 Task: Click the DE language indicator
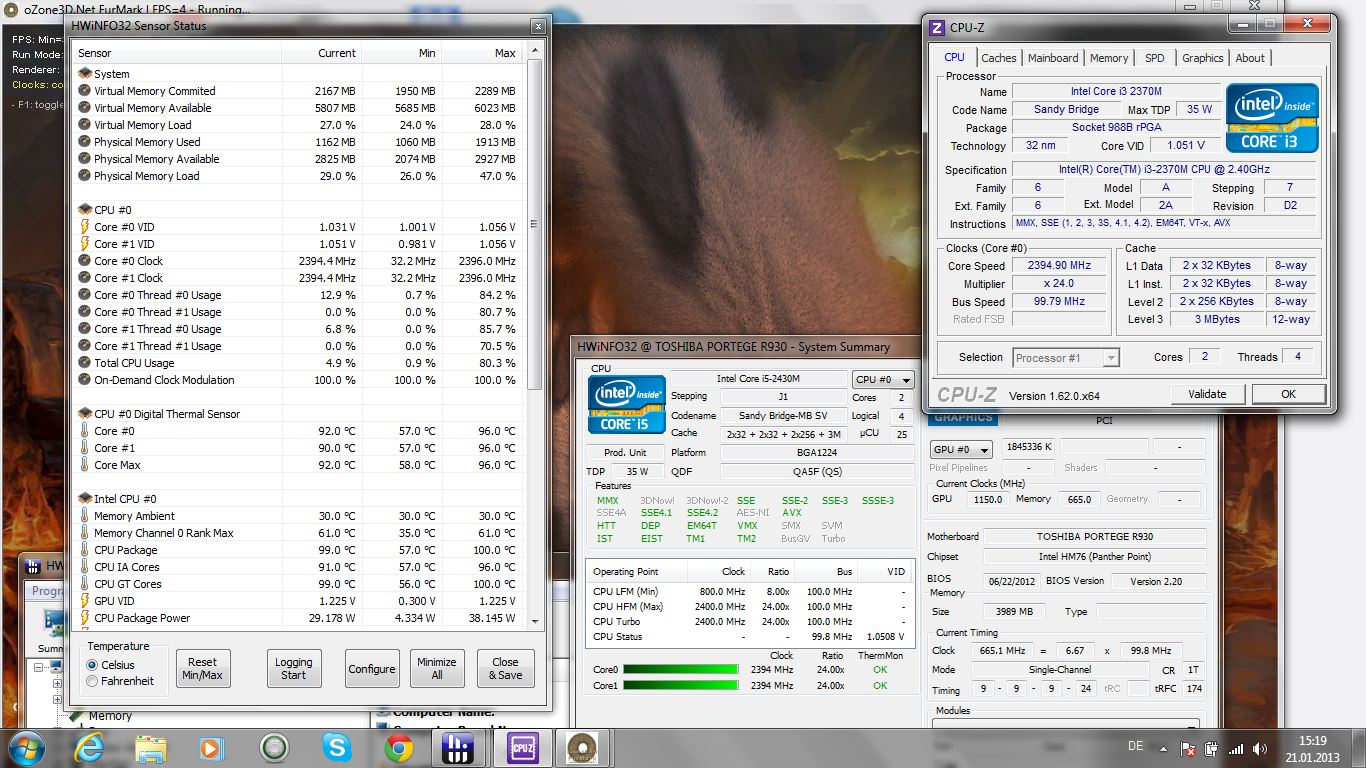pos(1135,746)
